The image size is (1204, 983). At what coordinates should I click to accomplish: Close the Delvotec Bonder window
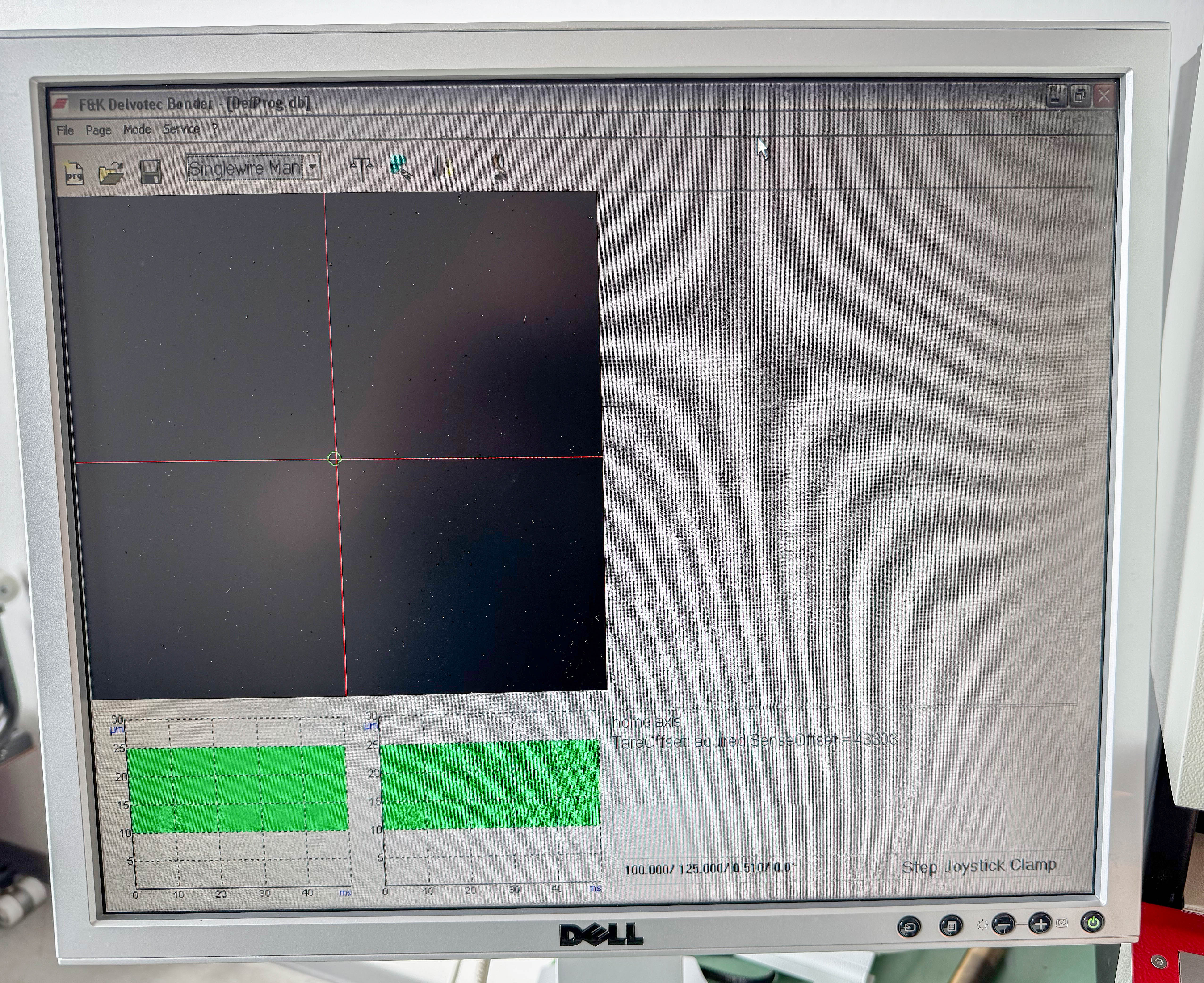1104,96
